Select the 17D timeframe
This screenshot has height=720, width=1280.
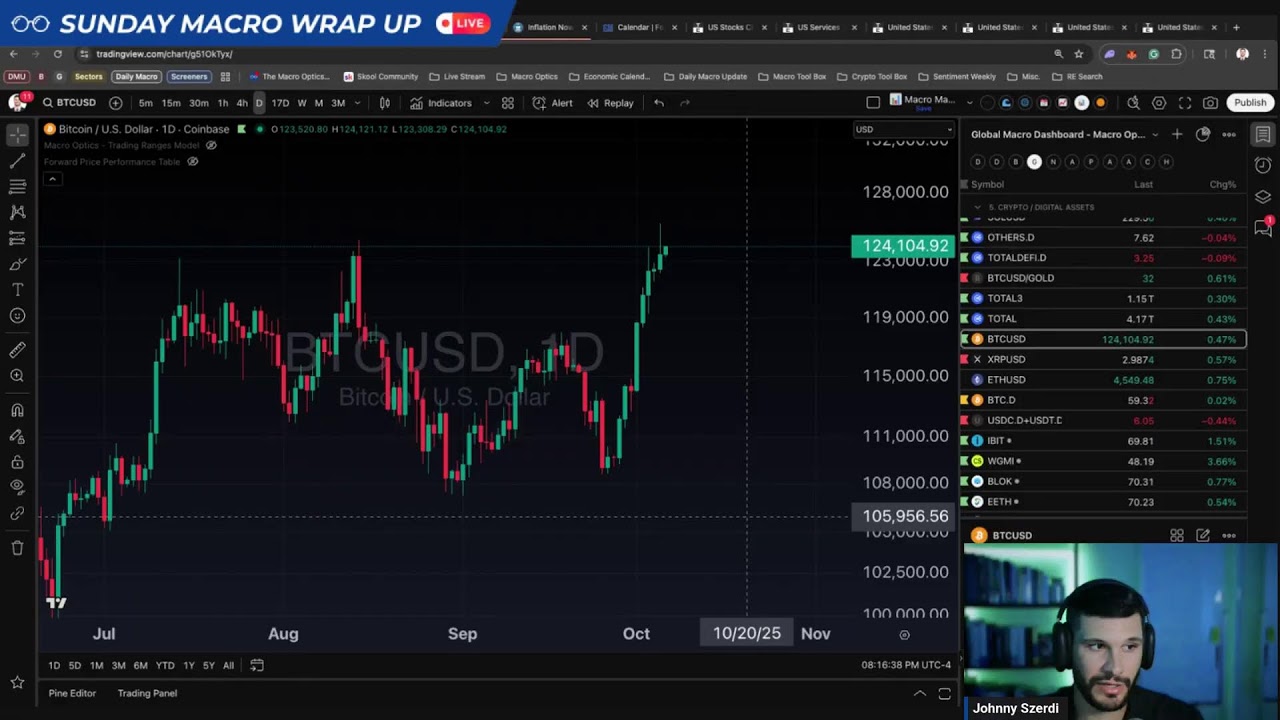click(280, 103)
